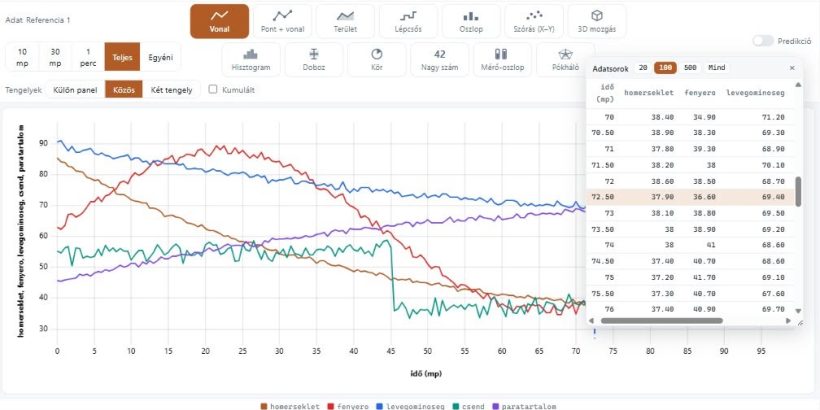Toggle csend series in legend
The image size is (820, 410).
tap(469, 406)
